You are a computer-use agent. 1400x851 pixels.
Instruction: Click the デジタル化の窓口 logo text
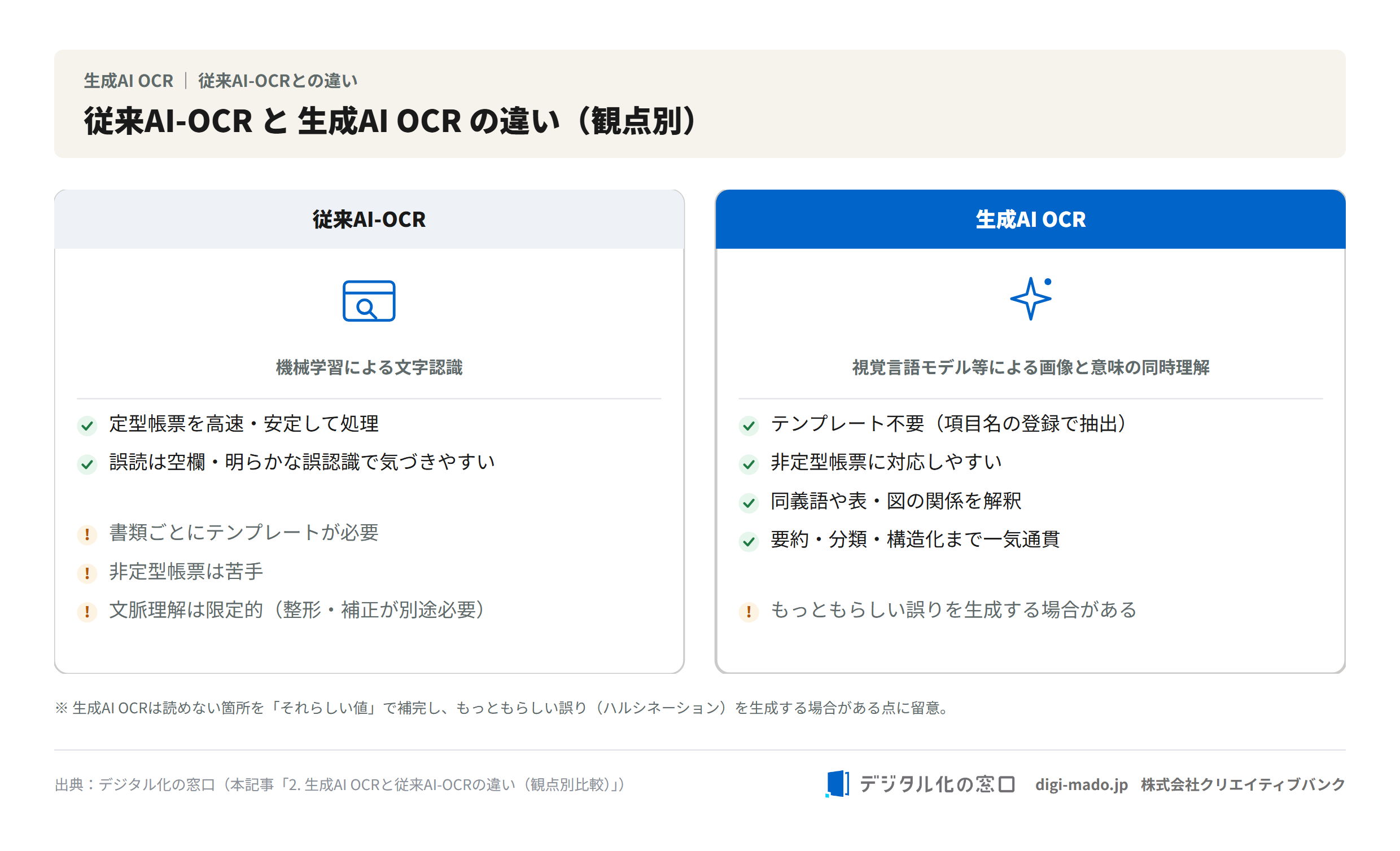tap(937, 784)
